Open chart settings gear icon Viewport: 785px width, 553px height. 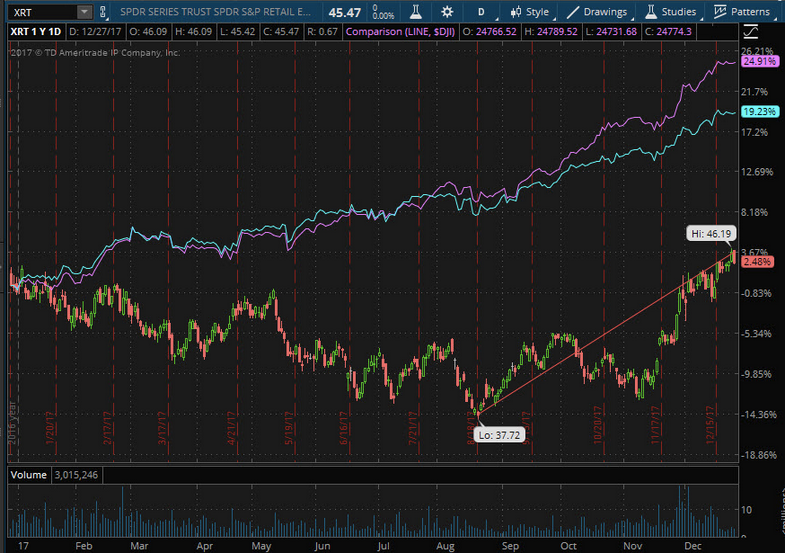pos(447,12)
